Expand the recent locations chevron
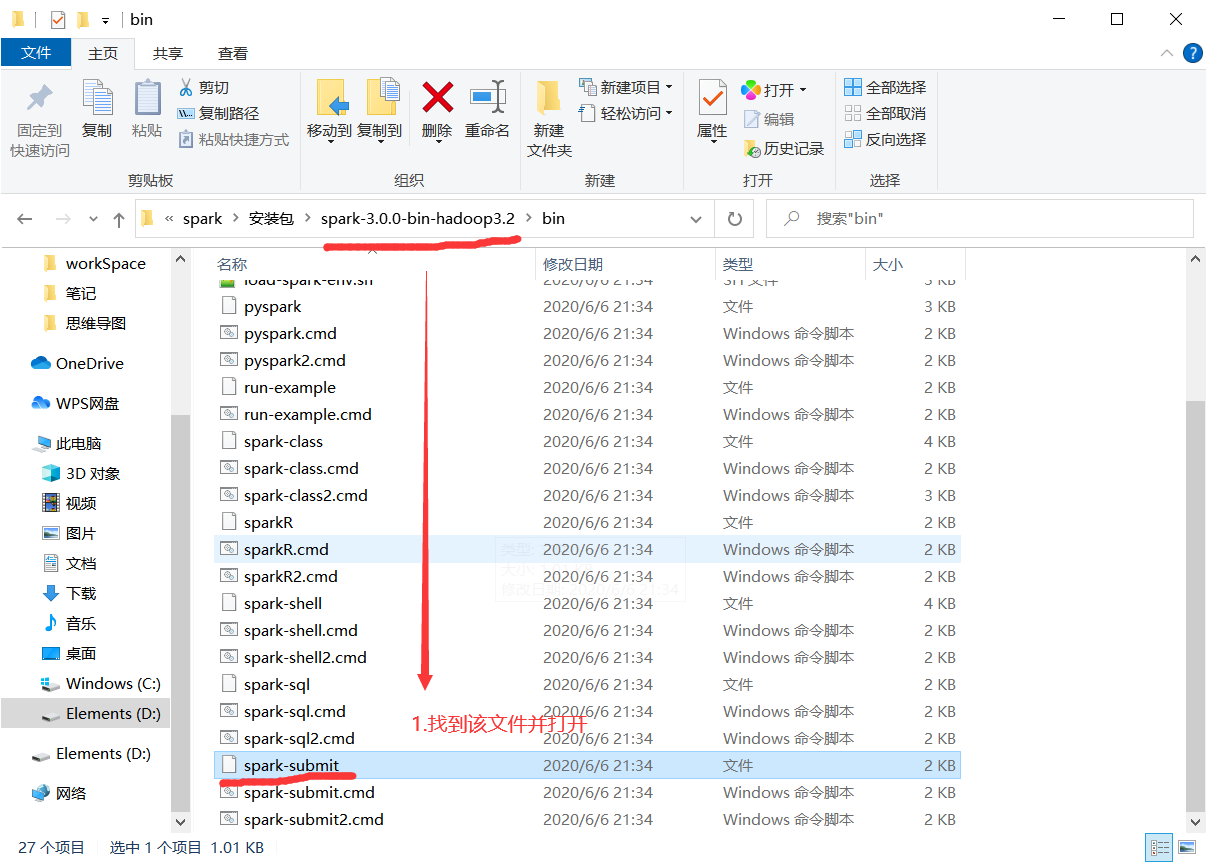The height and width of the screenshot is (863, 1207). pyautogui.click(x=93, y=219)
